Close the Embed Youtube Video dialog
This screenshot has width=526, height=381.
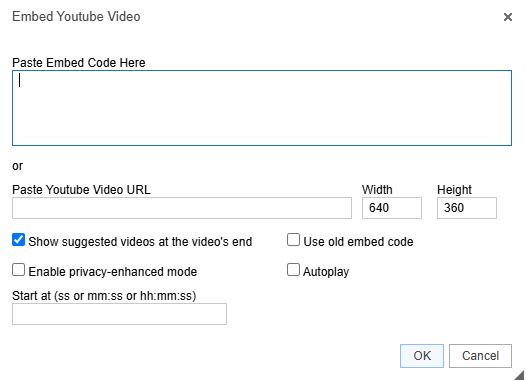pos(508,17)
